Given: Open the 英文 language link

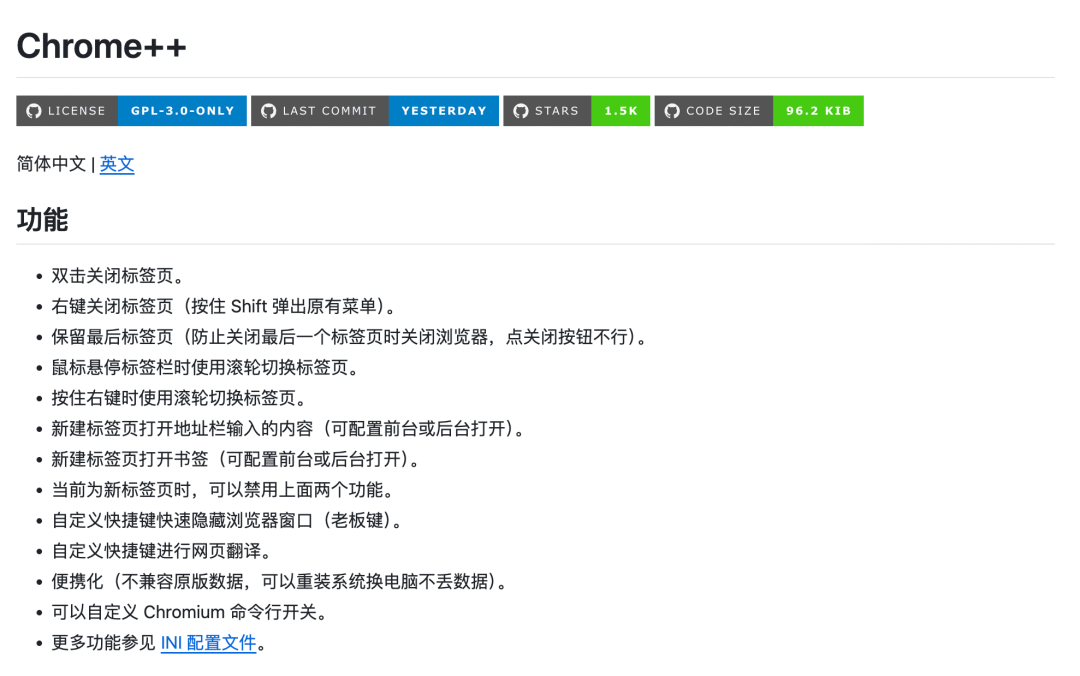Looking at the screenshot, I should (x=117, y=164).
